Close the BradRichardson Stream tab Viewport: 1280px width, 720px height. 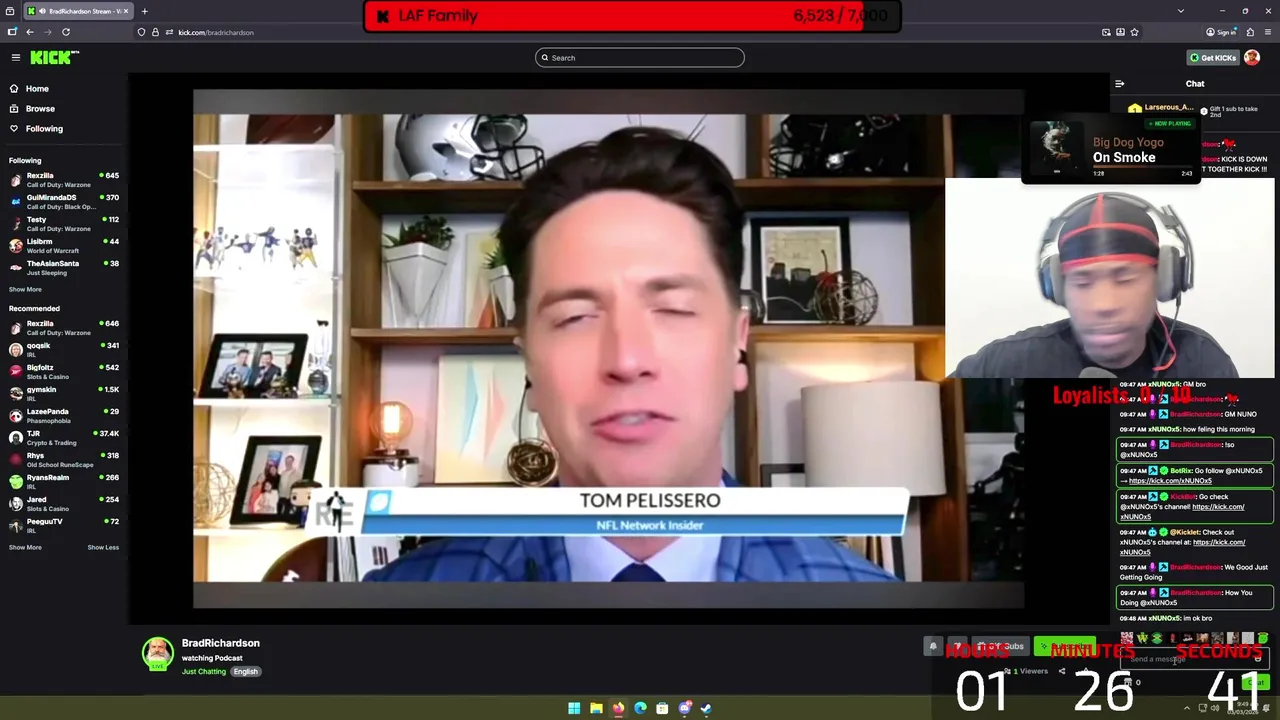(x=126, y=11)
